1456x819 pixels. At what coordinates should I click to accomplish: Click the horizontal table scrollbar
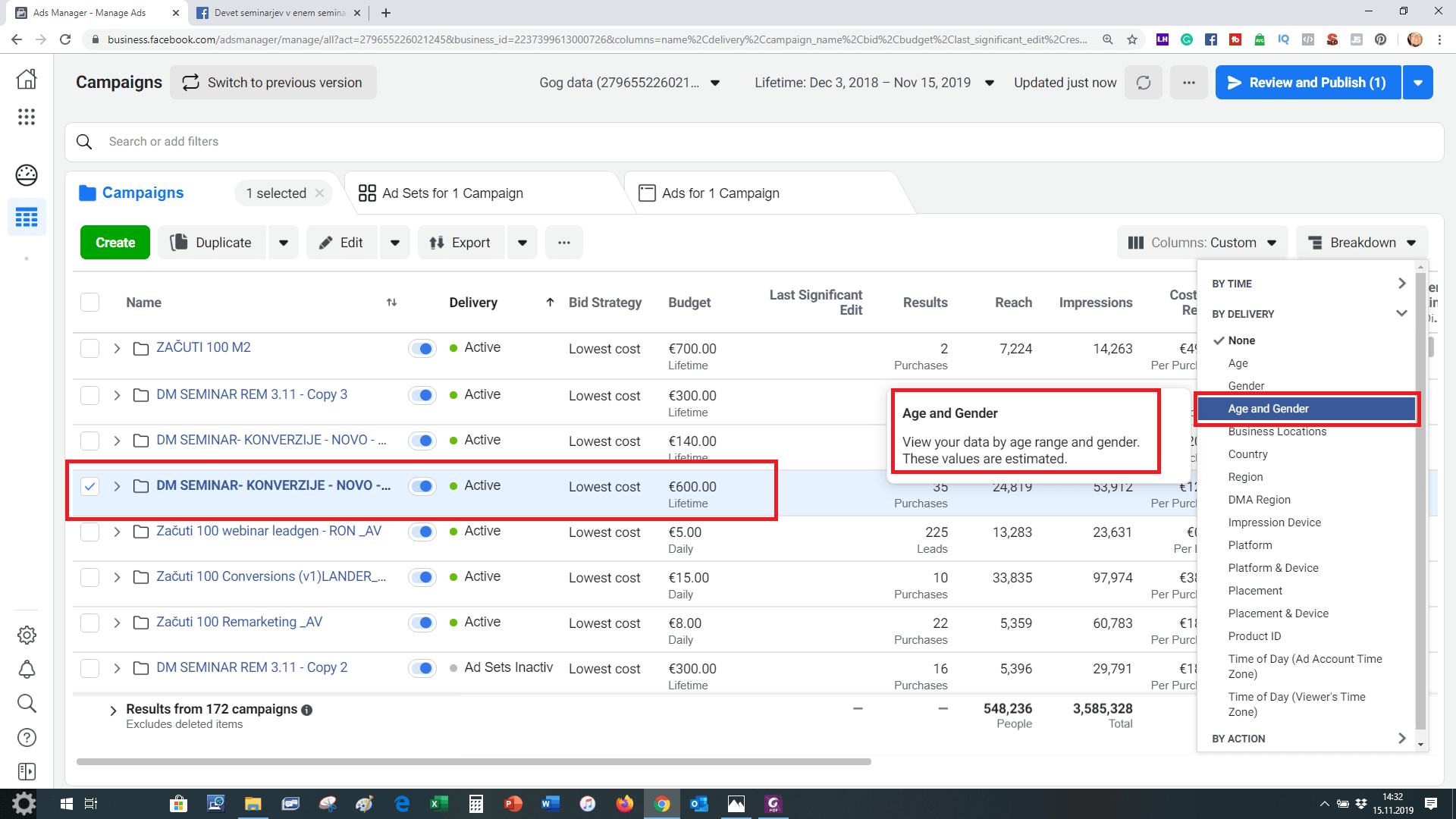473,761
